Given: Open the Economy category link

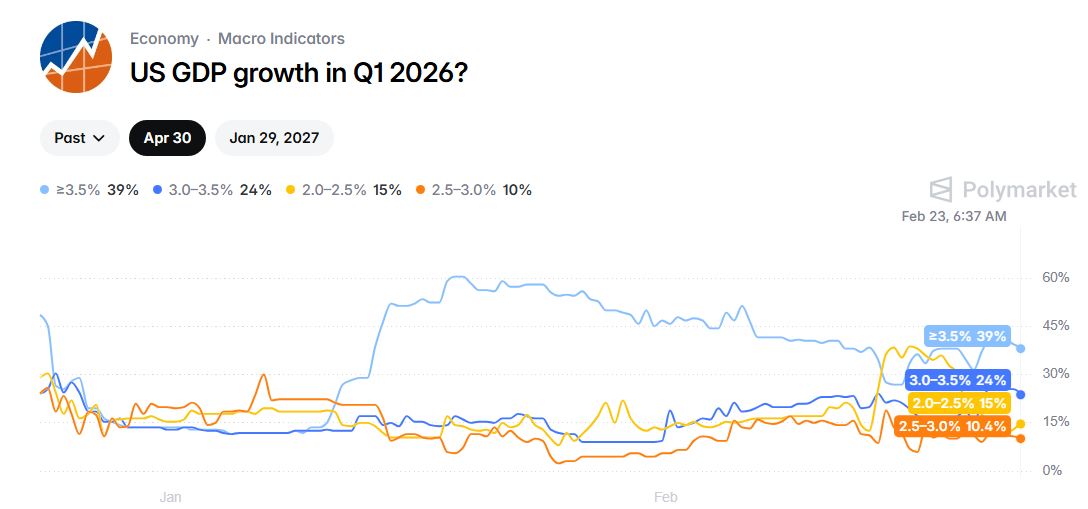Looking at the screenshot, I should (x=164, y=39).
